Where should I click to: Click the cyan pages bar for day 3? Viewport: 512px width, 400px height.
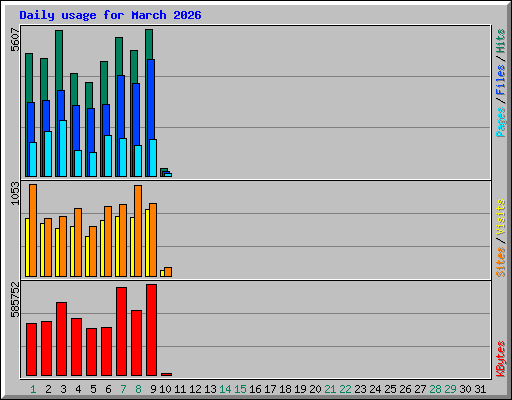pyautogui.click(x=63, y=148)
